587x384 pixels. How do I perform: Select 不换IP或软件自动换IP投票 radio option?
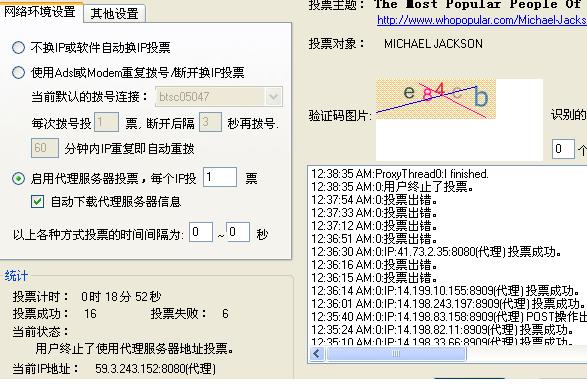coord(18,48)
